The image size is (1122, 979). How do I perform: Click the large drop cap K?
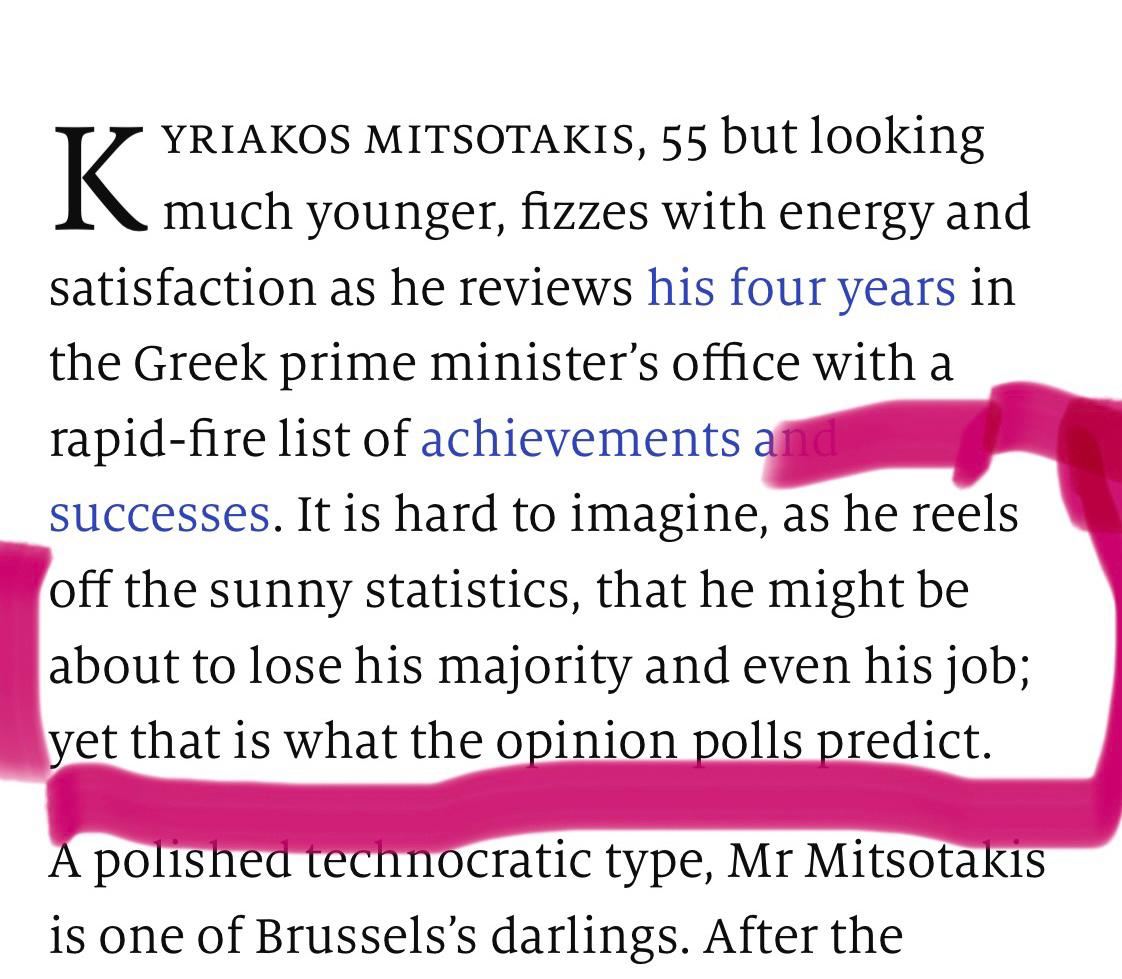(x=100, y=178)
